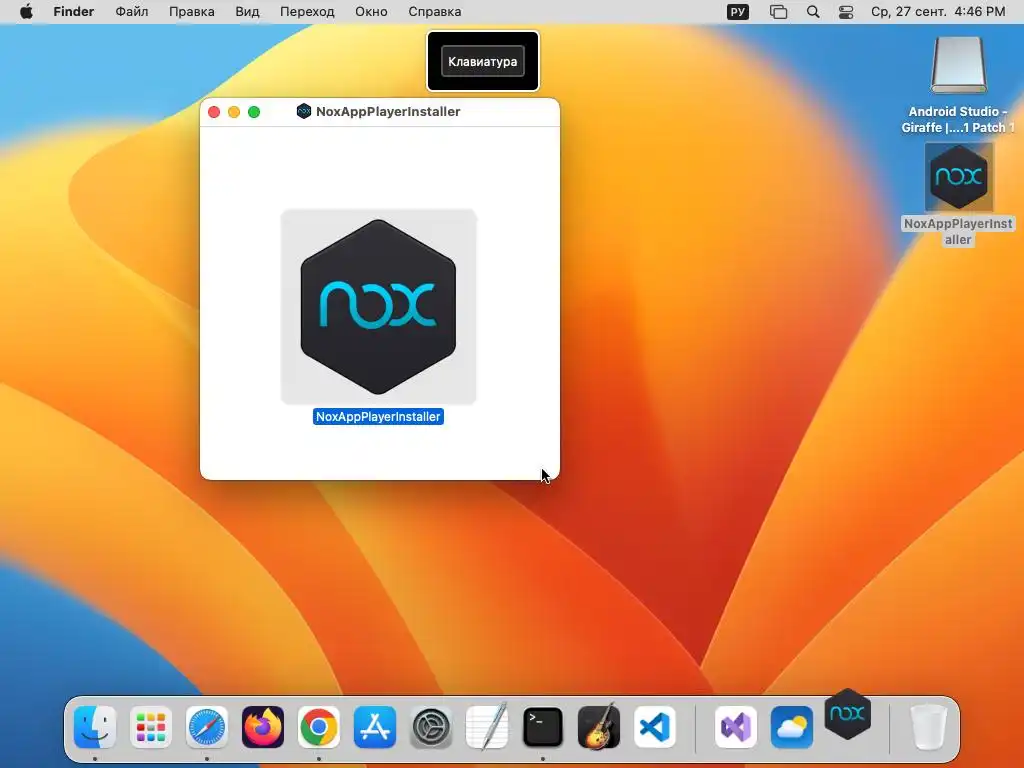The width and height of the screenshot is (1024, 768).
Task: Open Finder from the Dock
Action: point(95,727)
